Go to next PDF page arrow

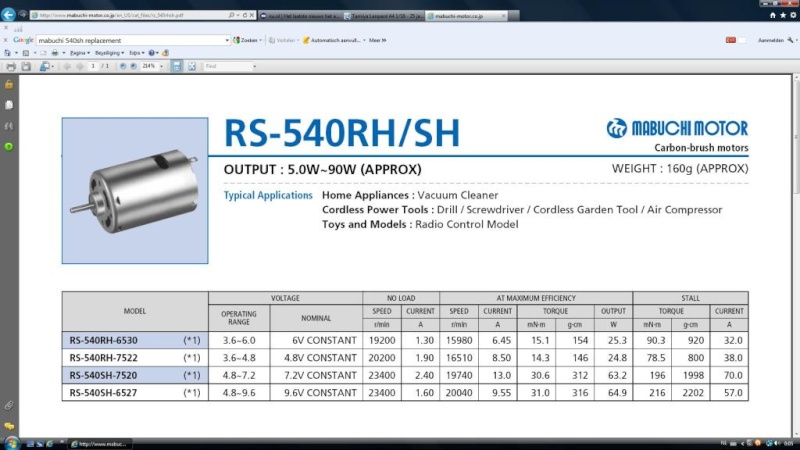coord(80,66)
